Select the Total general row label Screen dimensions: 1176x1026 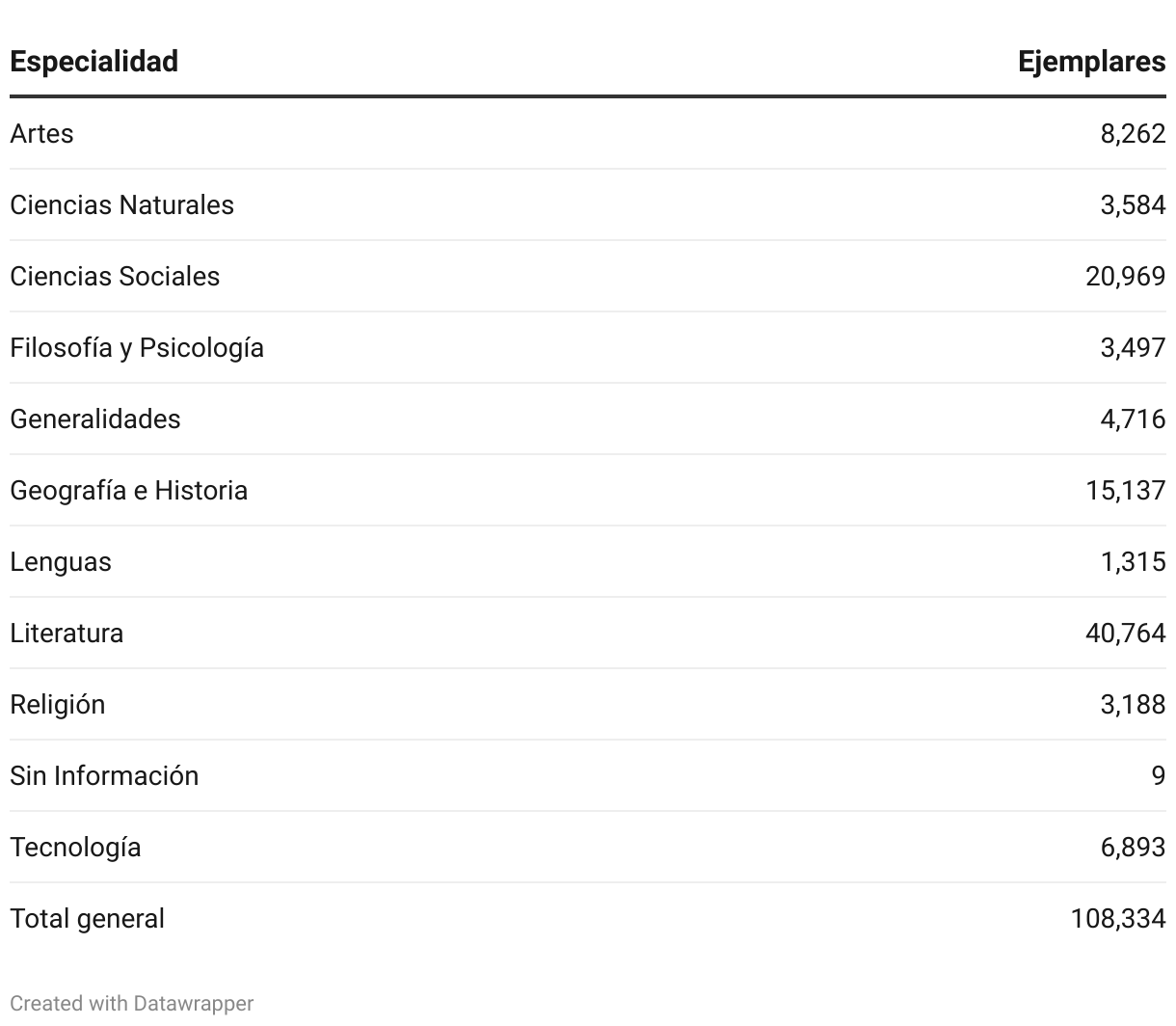tap(88, 919)
